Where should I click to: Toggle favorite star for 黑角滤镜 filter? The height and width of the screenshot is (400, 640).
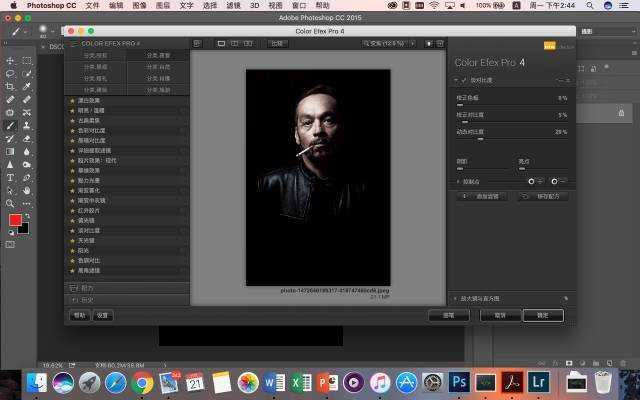coord(72,270)
